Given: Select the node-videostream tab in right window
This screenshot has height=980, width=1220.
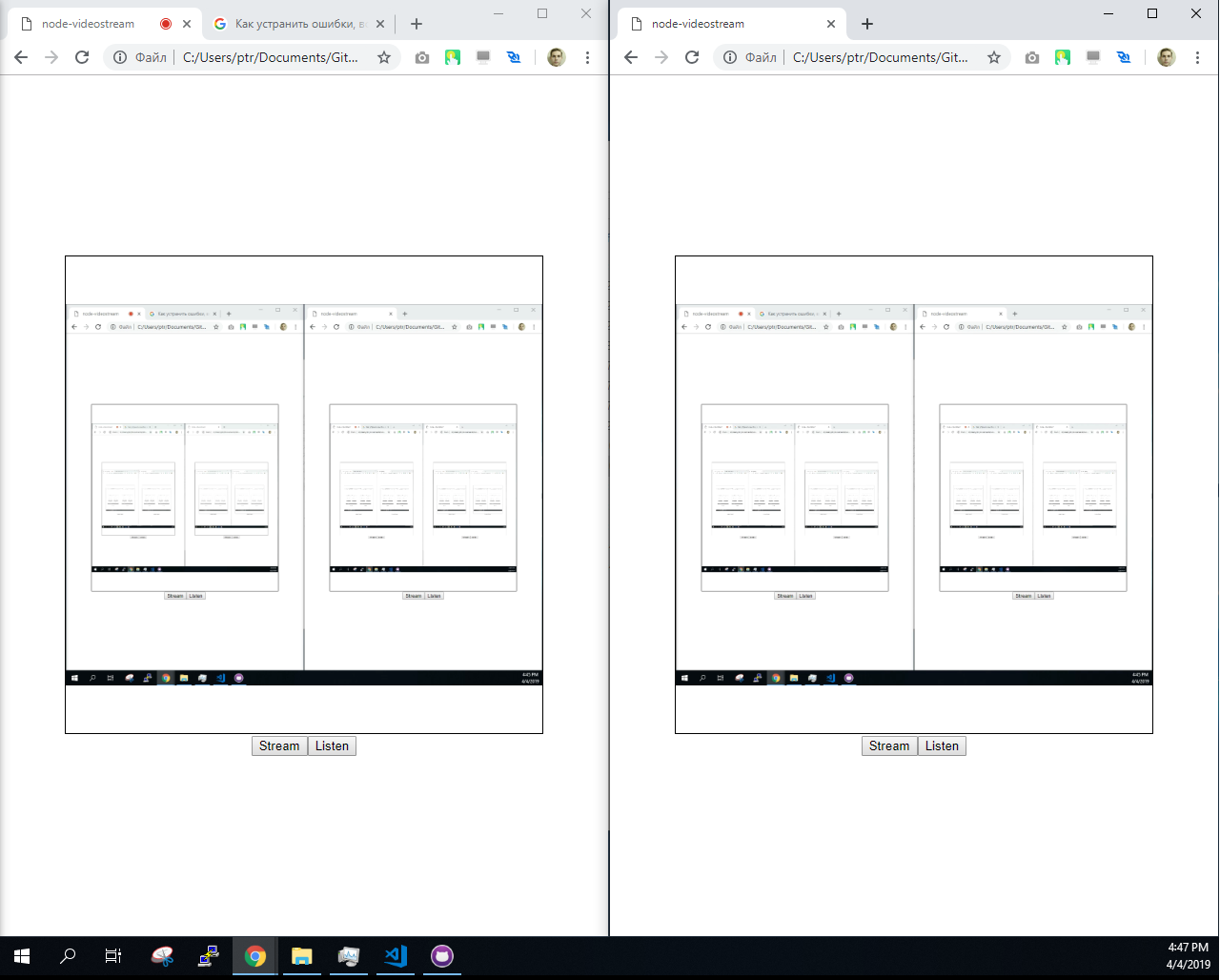Looking at the screenshot, I should coord(732,24).
